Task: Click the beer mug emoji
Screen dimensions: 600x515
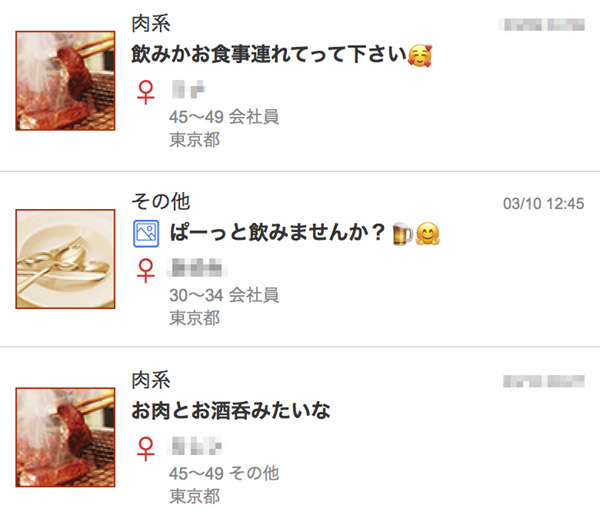Action: pos(403,233)
